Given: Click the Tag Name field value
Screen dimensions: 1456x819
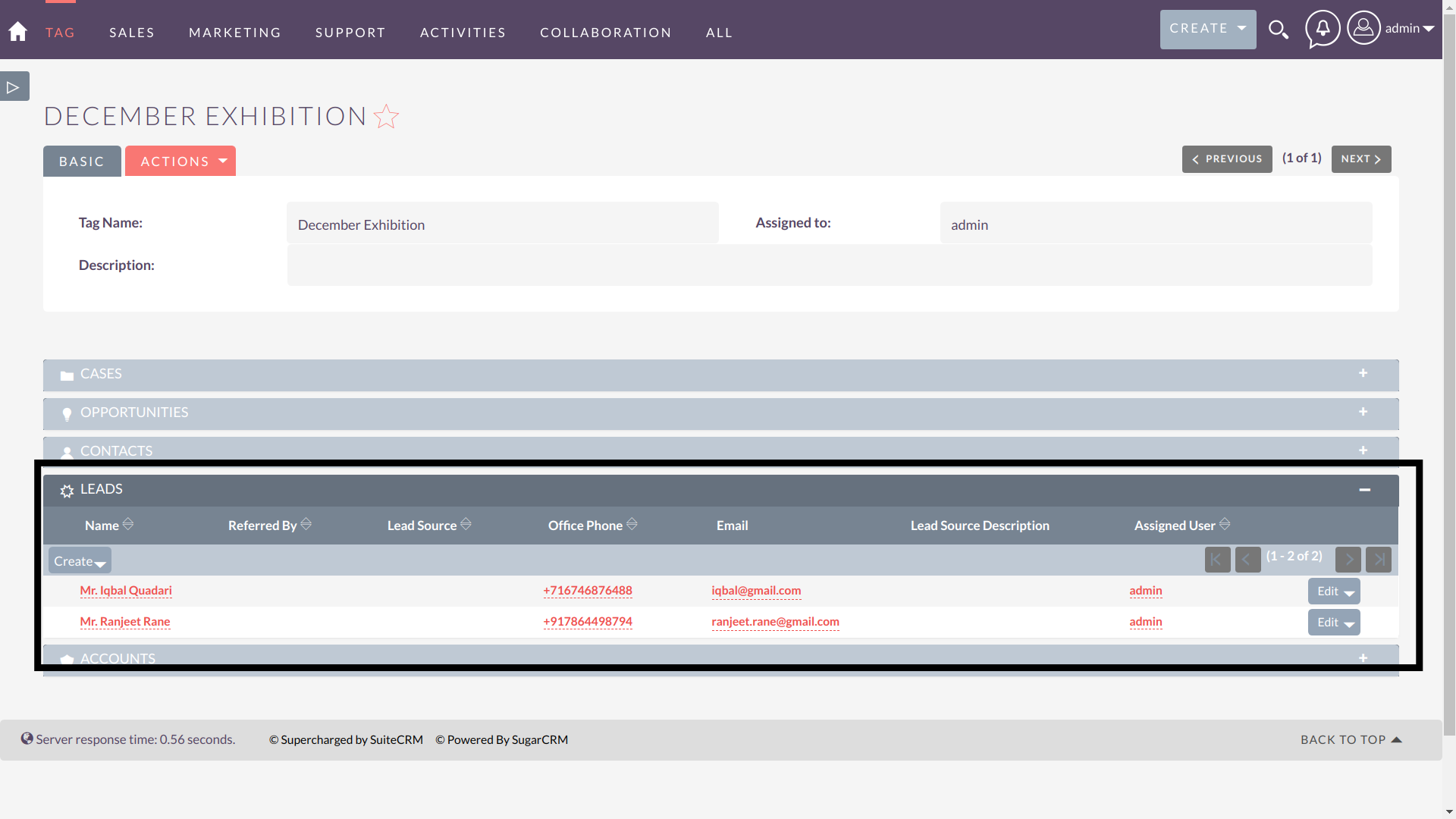Looking at the screenshot, I should [x=503, y=223].
